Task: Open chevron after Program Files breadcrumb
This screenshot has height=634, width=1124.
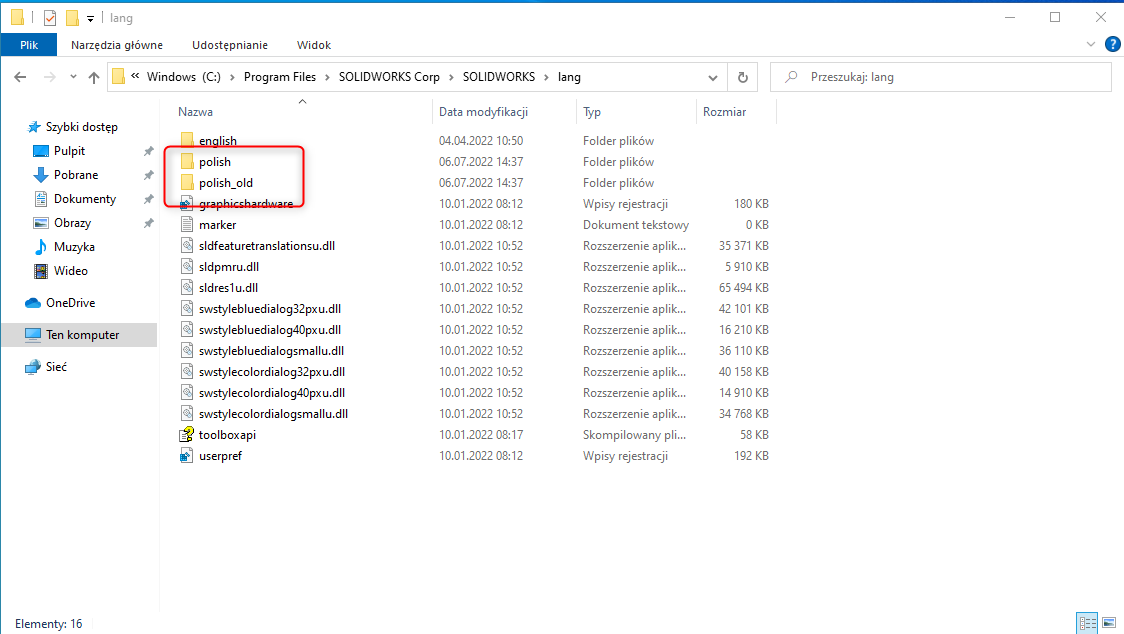Action: coord(328,77)
